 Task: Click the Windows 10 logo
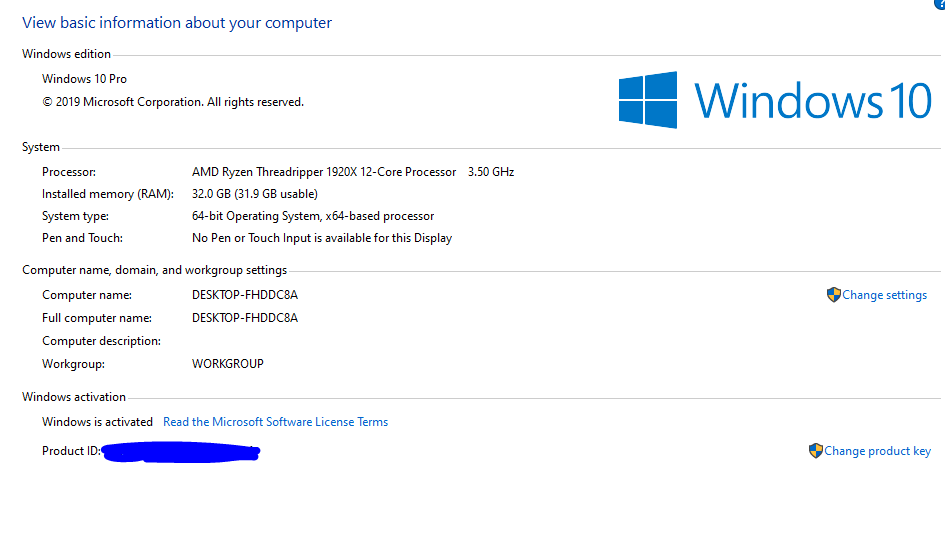click(774, 100)
